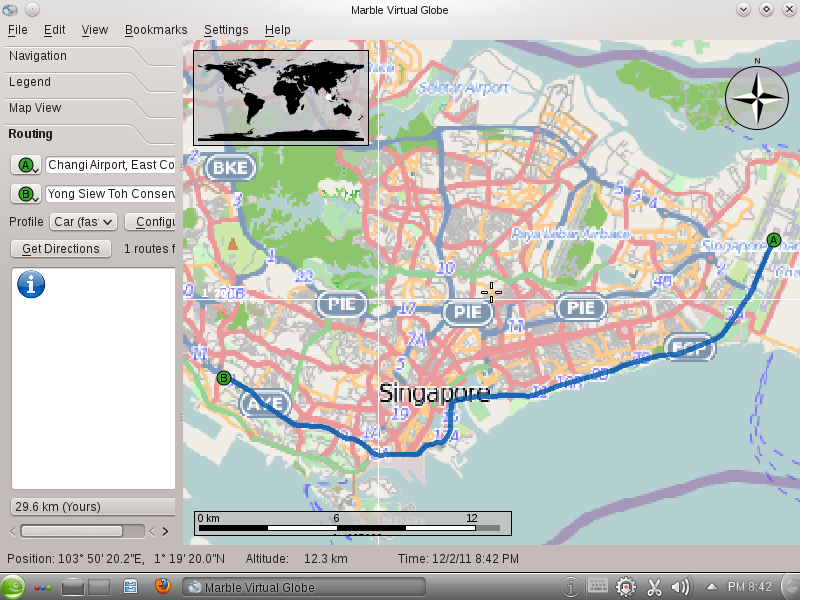Click the Yong Siew Toh destination field
This screenshot has width=819, height=600.
[110, 194]
